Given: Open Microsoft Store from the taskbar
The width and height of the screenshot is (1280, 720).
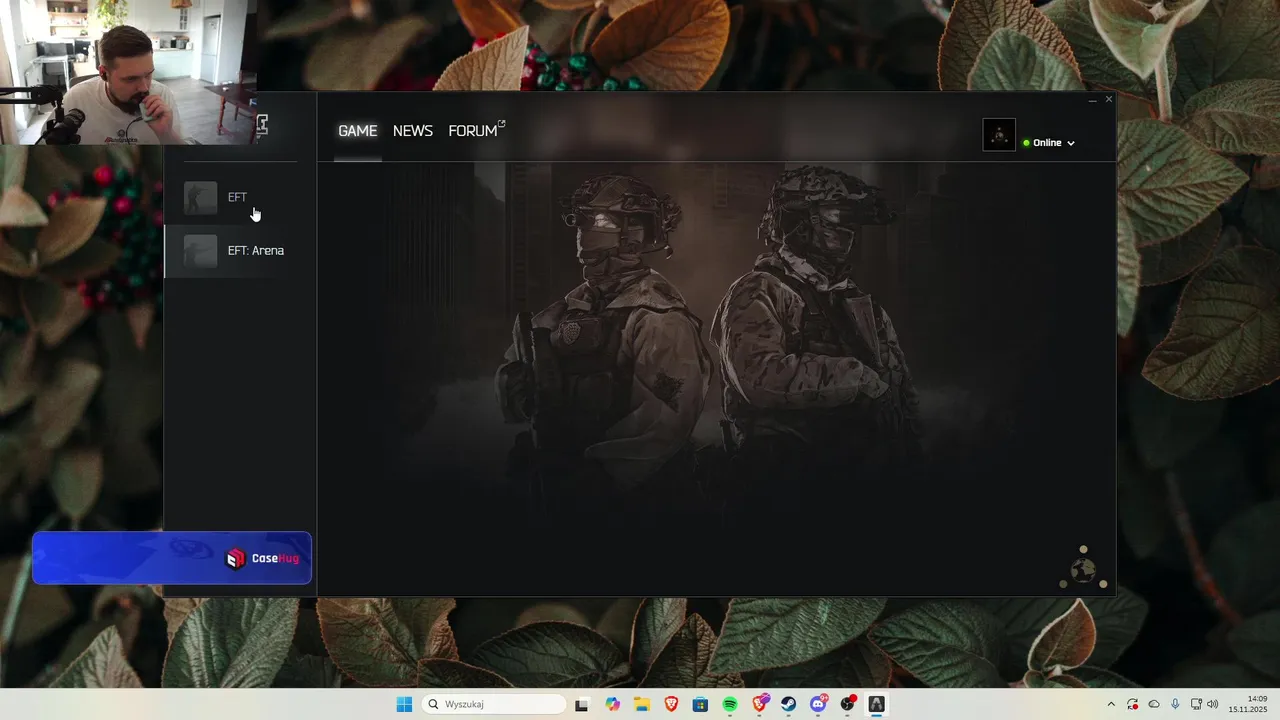Looking at the screenshot, I should pos(700,704).
